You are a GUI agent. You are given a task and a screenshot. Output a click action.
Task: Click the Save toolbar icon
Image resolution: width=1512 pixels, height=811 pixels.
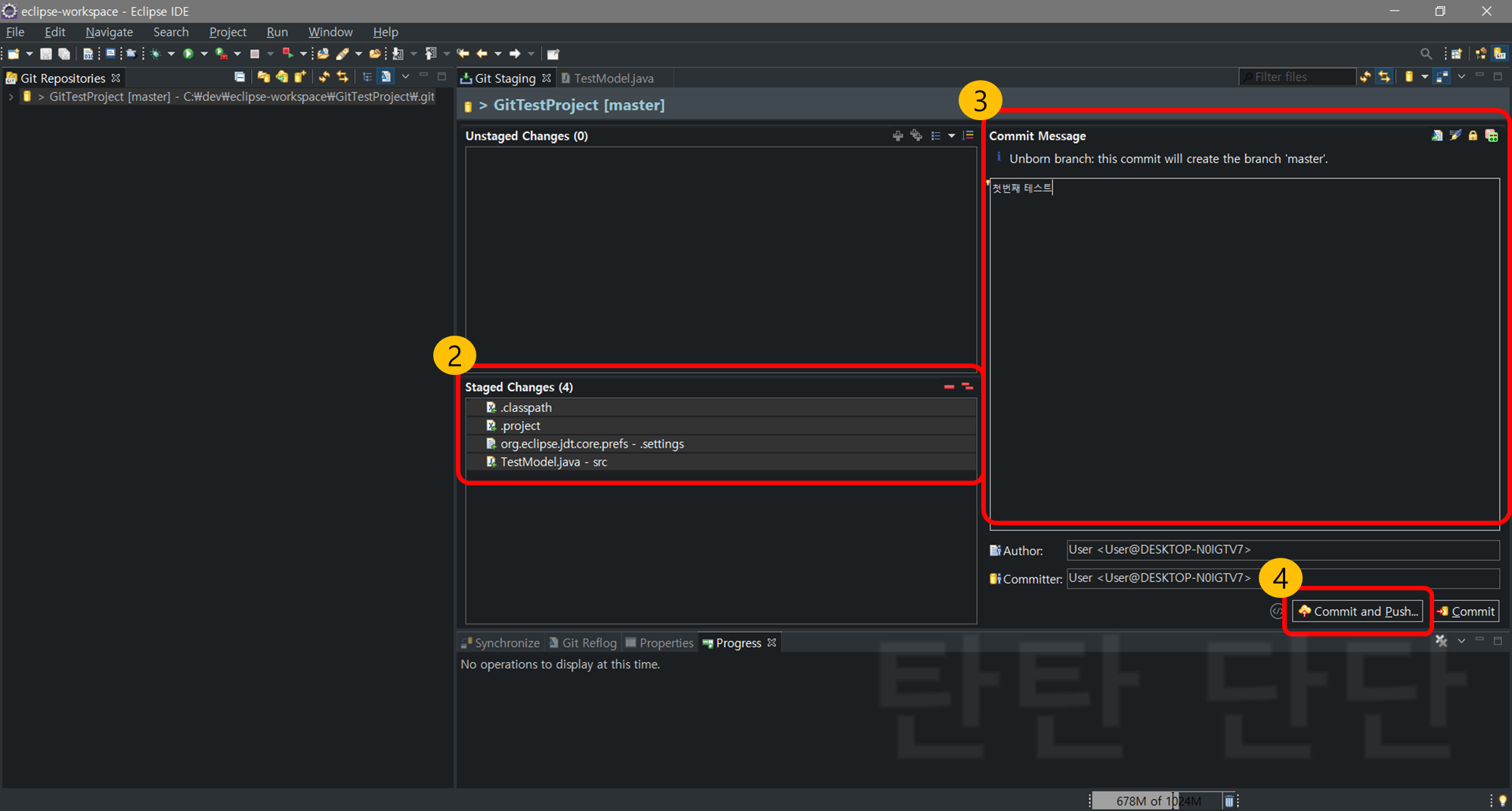coord(46,54)
